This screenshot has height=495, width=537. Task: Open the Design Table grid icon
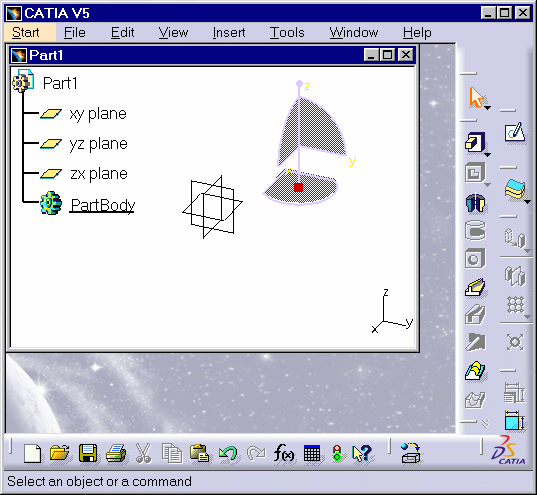312,453
